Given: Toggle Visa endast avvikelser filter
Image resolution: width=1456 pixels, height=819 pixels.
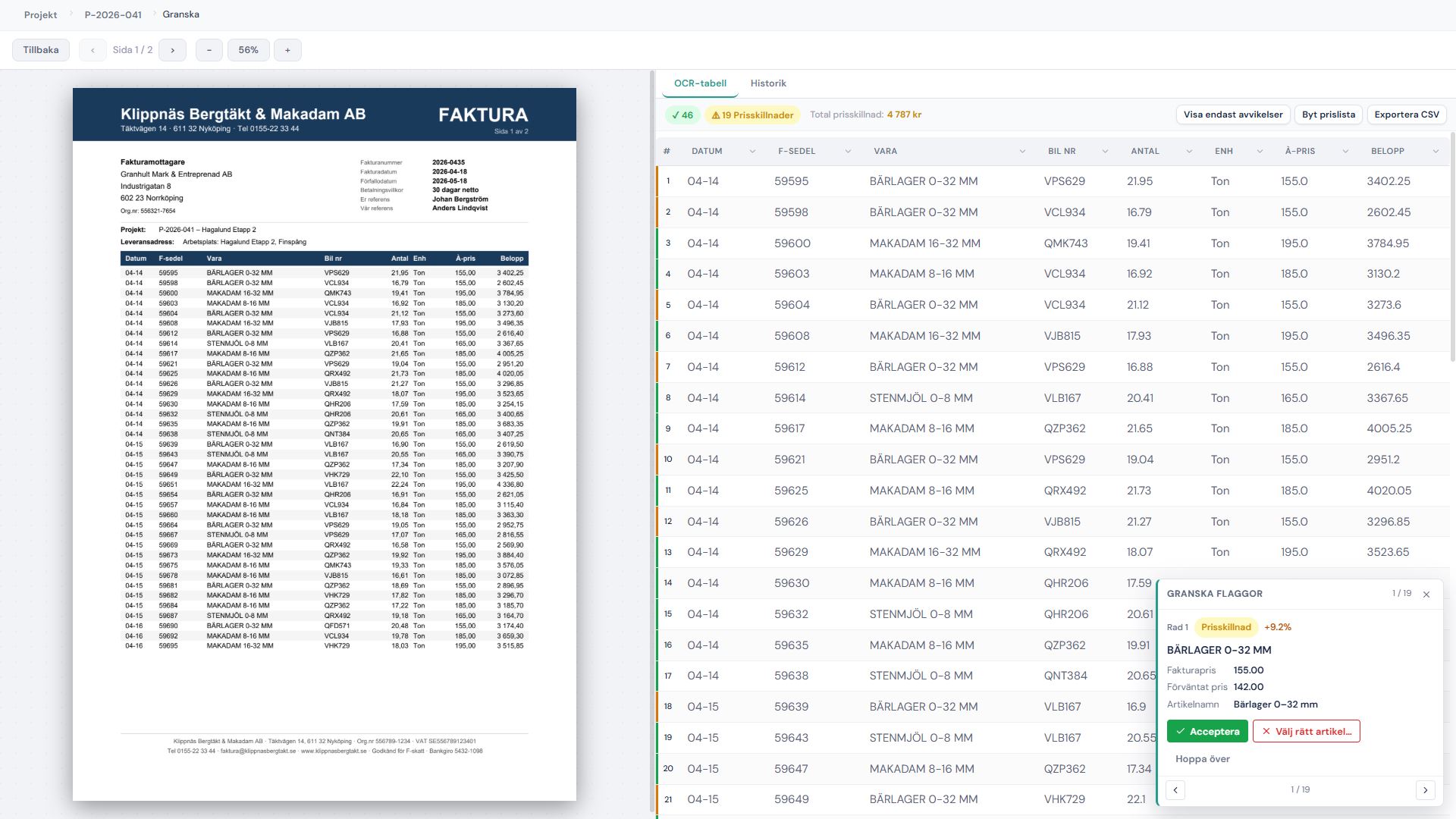Looking at the screenshot, I should pos(1232,115).
